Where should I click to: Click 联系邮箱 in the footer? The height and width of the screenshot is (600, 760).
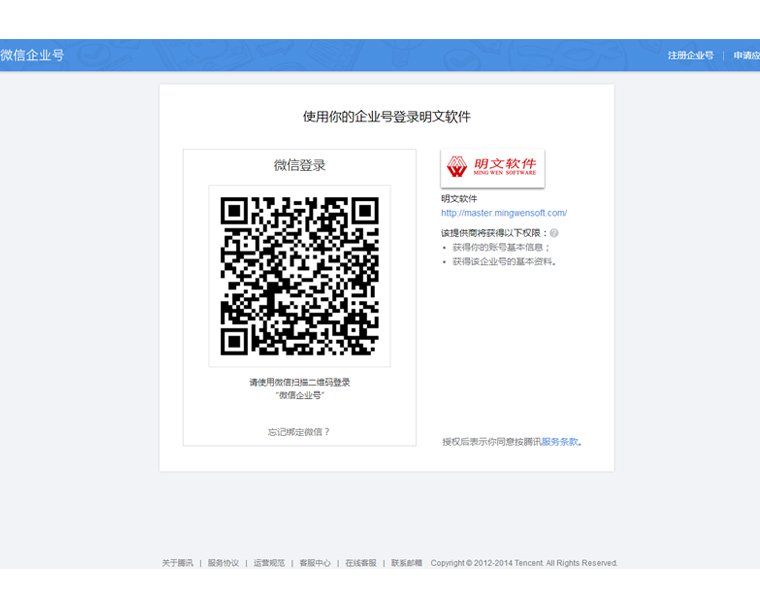(x=406, y=563)
